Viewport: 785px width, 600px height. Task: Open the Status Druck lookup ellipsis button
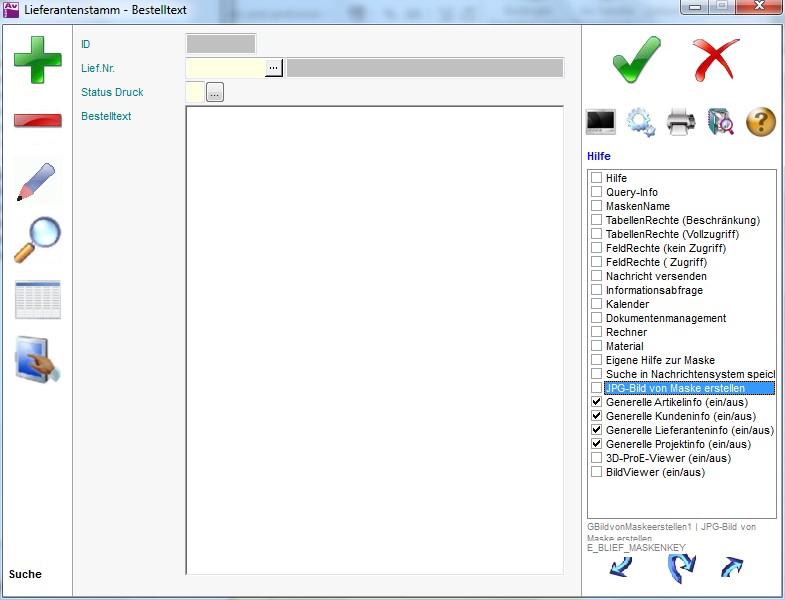tap(215, 93)
